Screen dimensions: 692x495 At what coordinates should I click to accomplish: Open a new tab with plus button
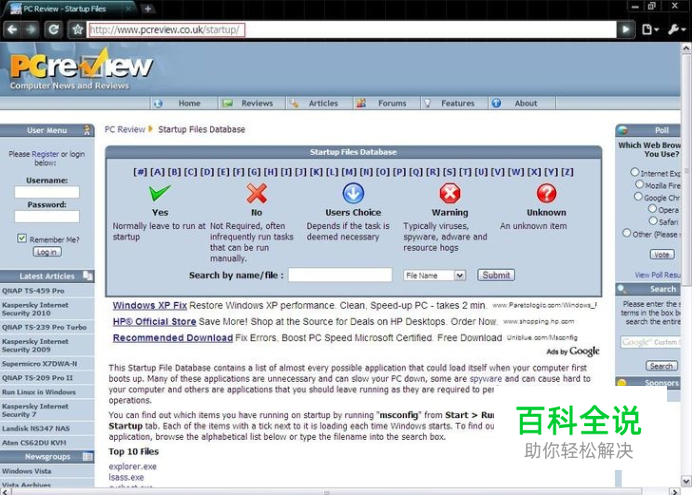147,8
